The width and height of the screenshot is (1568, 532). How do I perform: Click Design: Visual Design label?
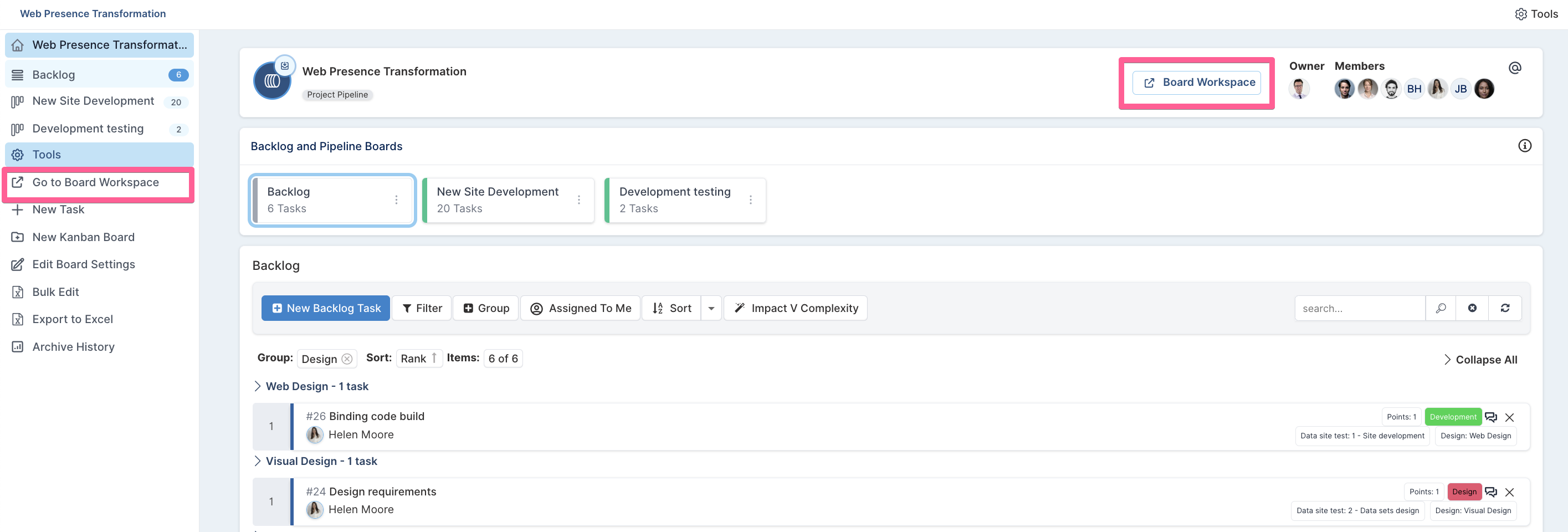1473,511
